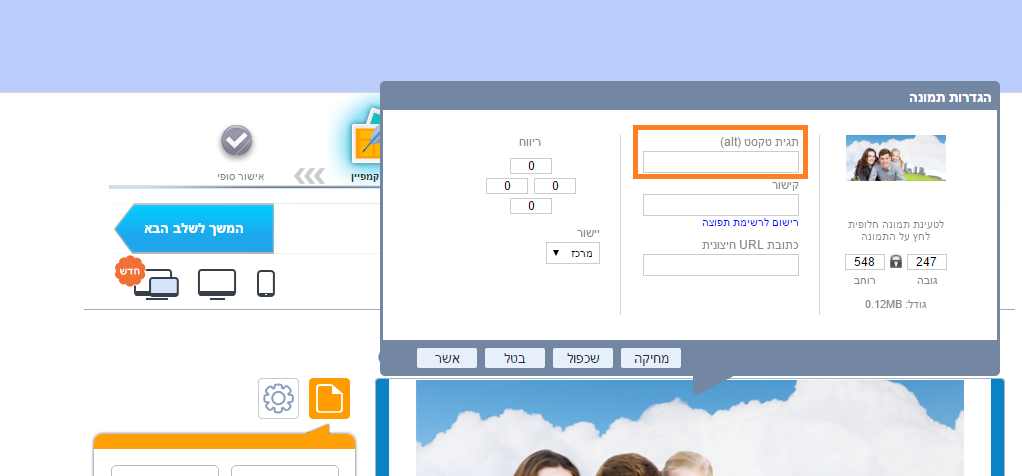Select the mobile phone preview icon
The width and height of the screenshot is (1022, 476).
click(x=266, y=284)
